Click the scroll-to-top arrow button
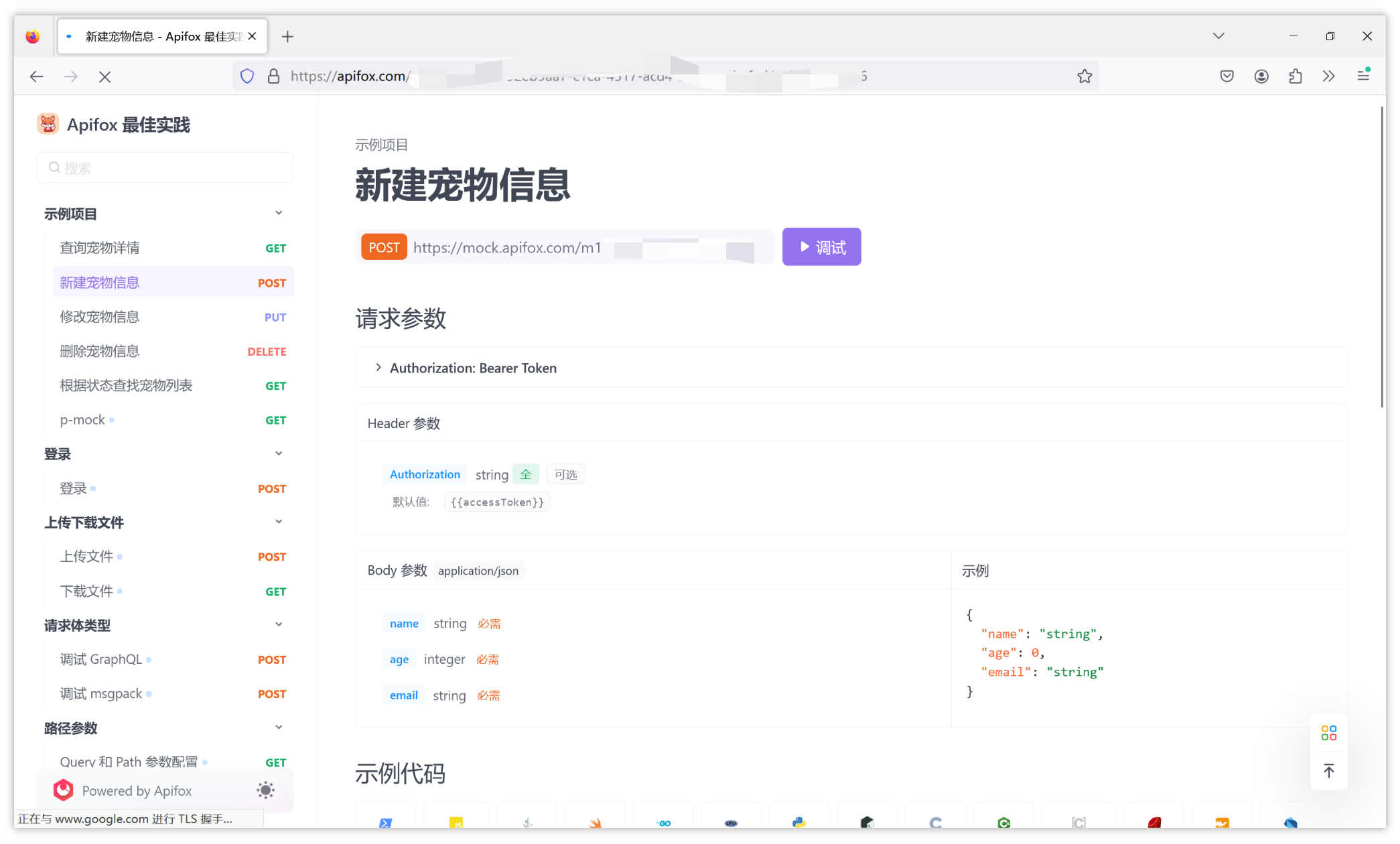This screenshot has width=1400, height=844. (1329, 771)
